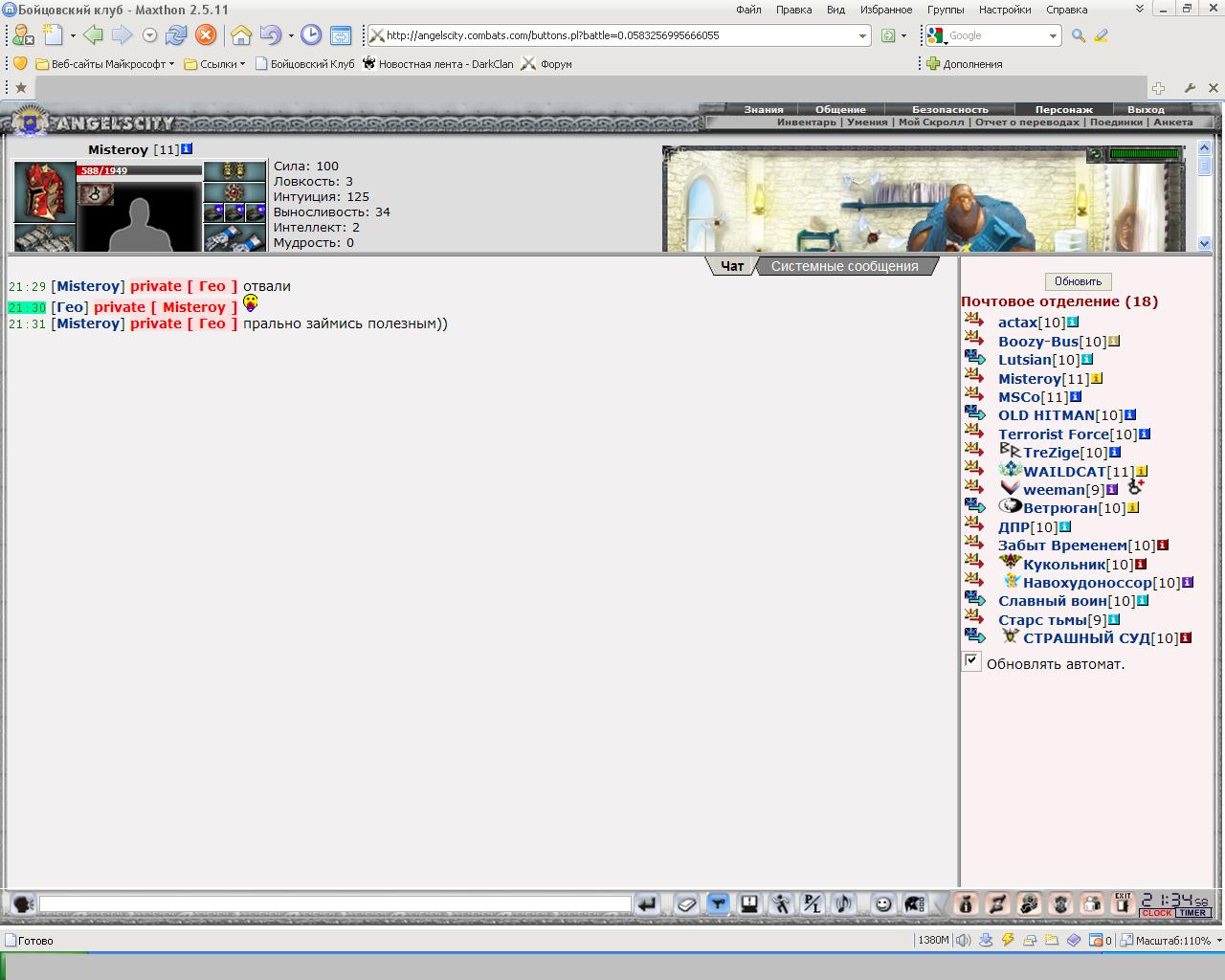
Task: Click the browser Back arrow button
Action: coord(93,35)
